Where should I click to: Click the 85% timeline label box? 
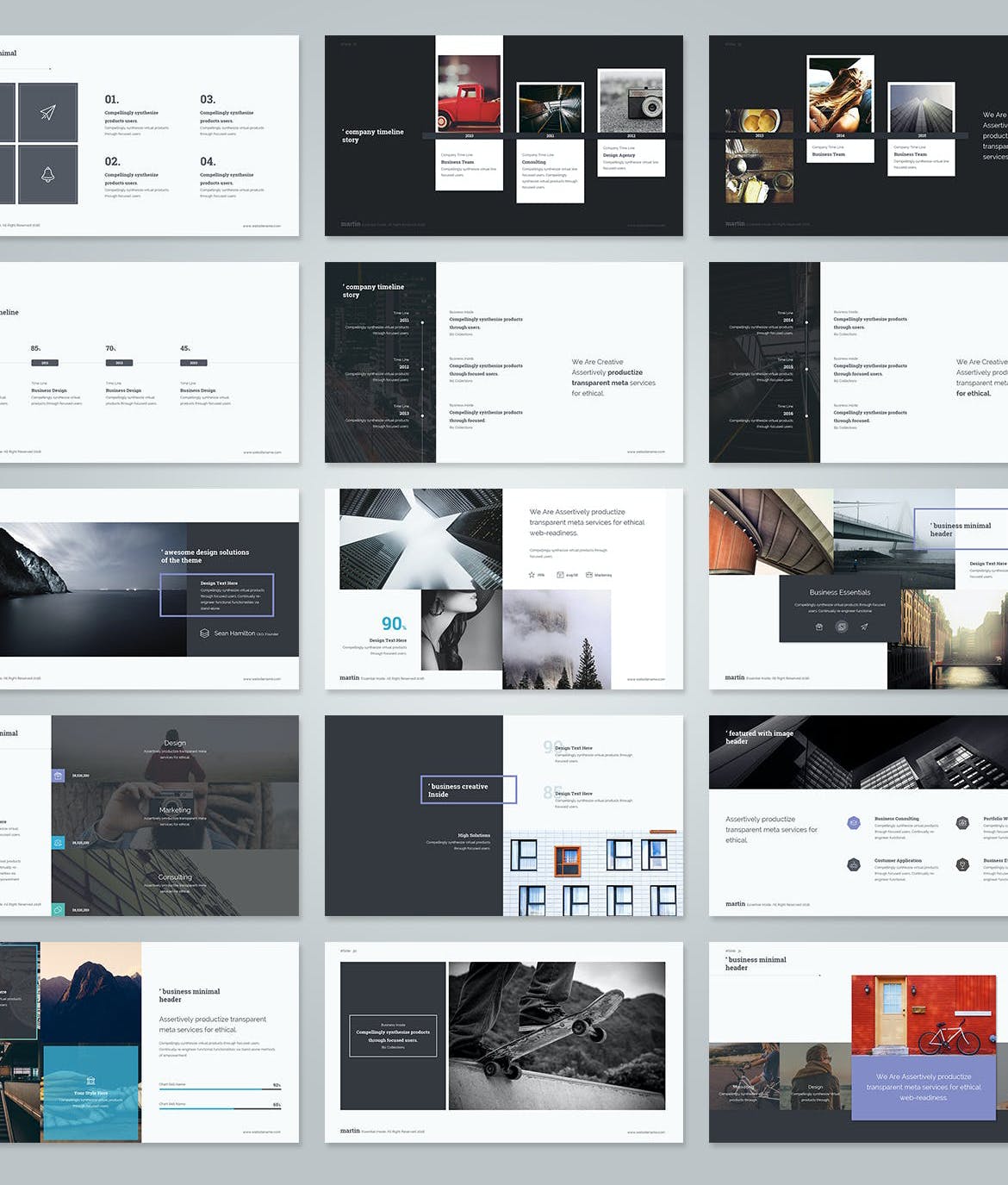tap(45, 363)
